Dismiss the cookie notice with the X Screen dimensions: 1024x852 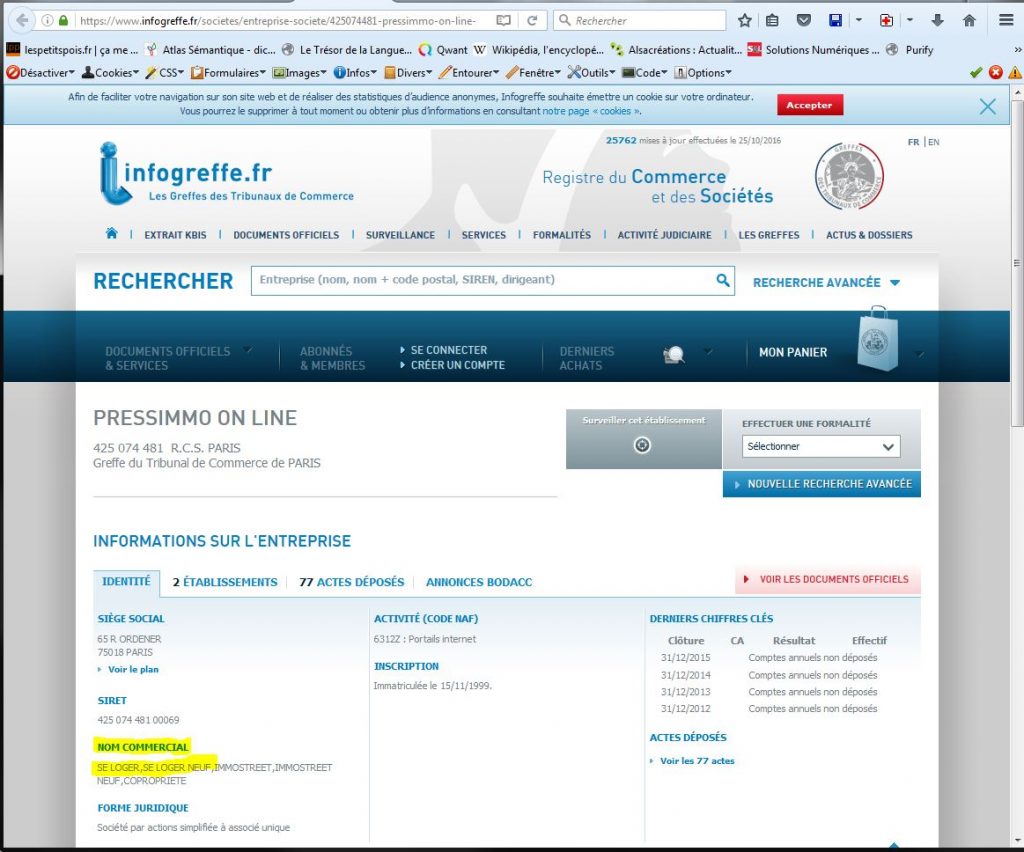click(x=987, y=107)
